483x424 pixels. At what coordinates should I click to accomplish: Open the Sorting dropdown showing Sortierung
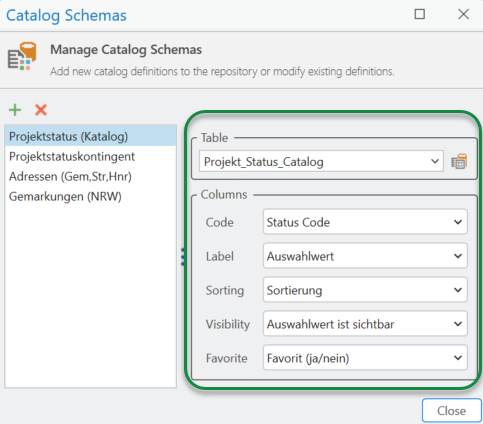(x=365, y=290)
